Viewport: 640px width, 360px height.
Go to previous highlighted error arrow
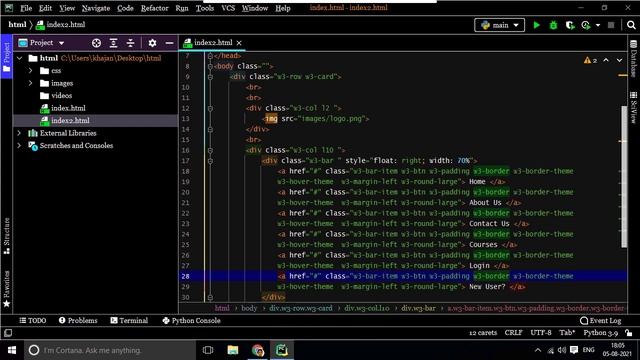pyautogui.click(x=606, y=60)
